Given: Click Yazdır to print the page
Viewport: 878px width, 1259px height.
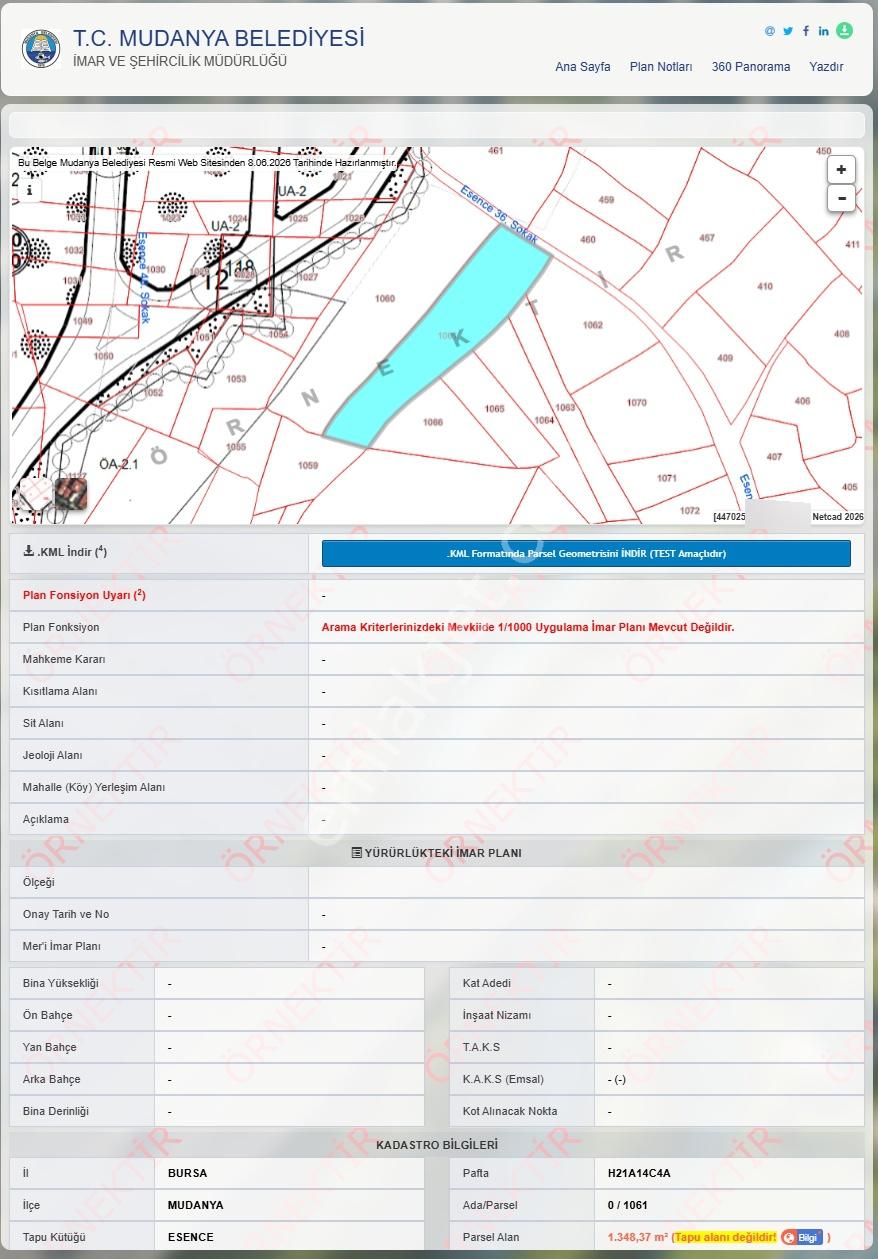Looking at the screenshot, I should (x=826, y=67).
